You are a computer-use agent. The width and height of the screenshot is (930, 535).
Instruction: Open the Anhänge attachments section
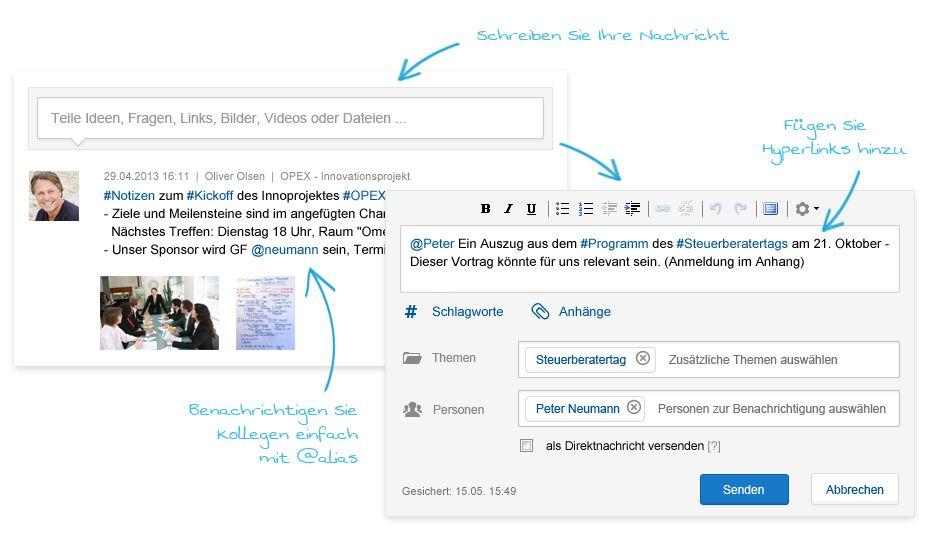584,312
